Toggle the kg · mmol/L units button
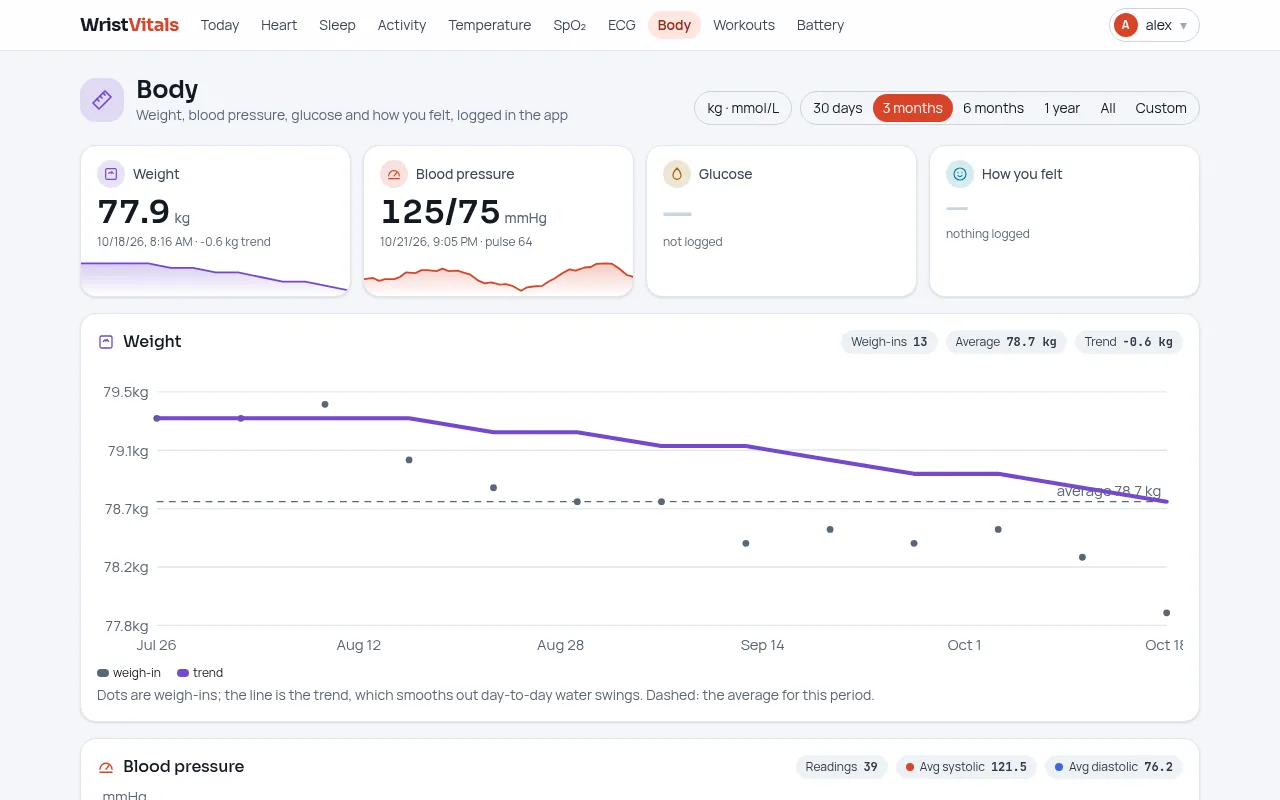The image size is (1280, 800). (x=743, y=108)
